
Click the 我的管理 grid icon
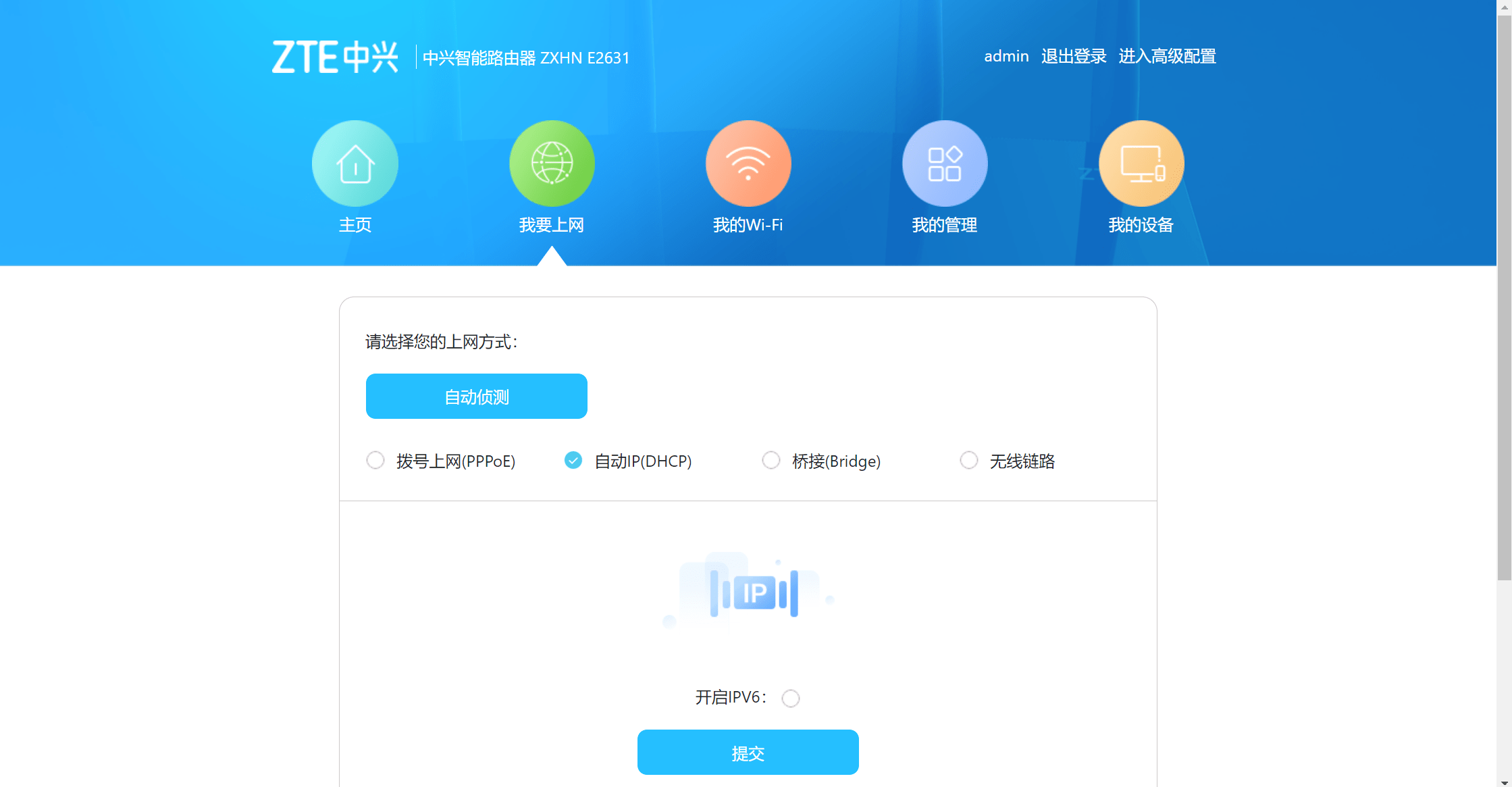tap(945, 163)
